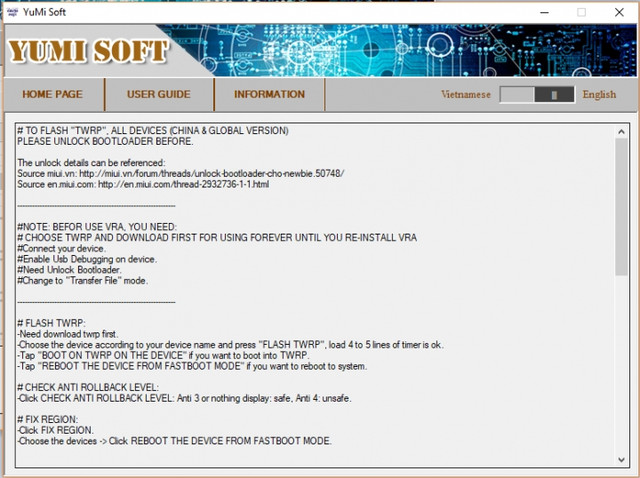Screen dimensions: 640x478
Task: Click '-Need download twrp first.' line
Action: point(68,334)
